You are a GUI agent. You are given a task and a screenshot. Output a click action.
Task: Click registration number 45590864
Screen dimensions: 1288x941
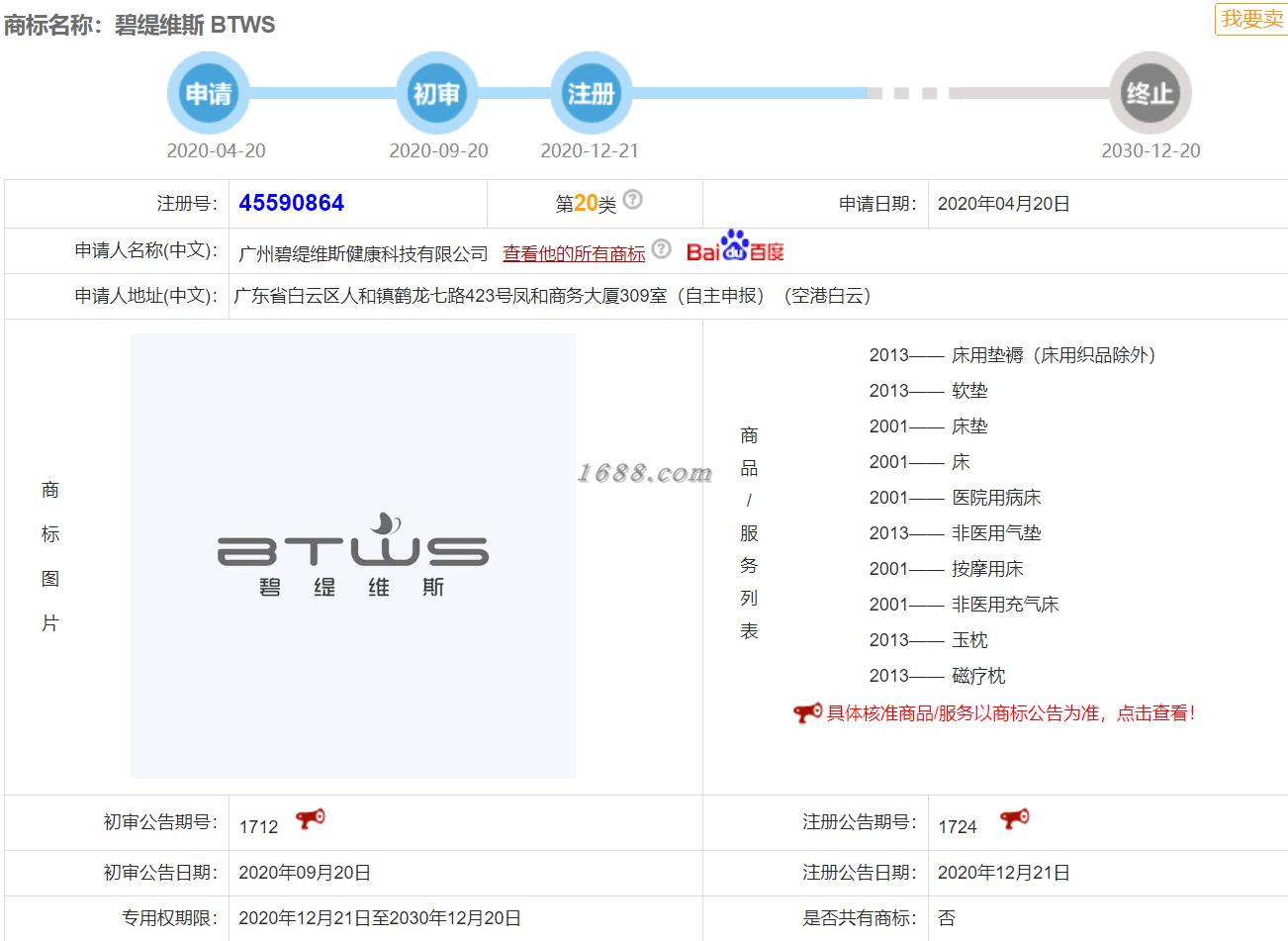pos(291,203)
